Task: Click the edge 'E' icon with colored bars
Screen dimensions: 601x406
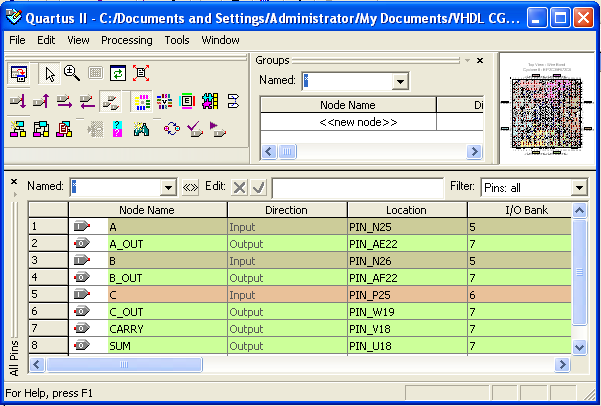Action: pos(187,101)
